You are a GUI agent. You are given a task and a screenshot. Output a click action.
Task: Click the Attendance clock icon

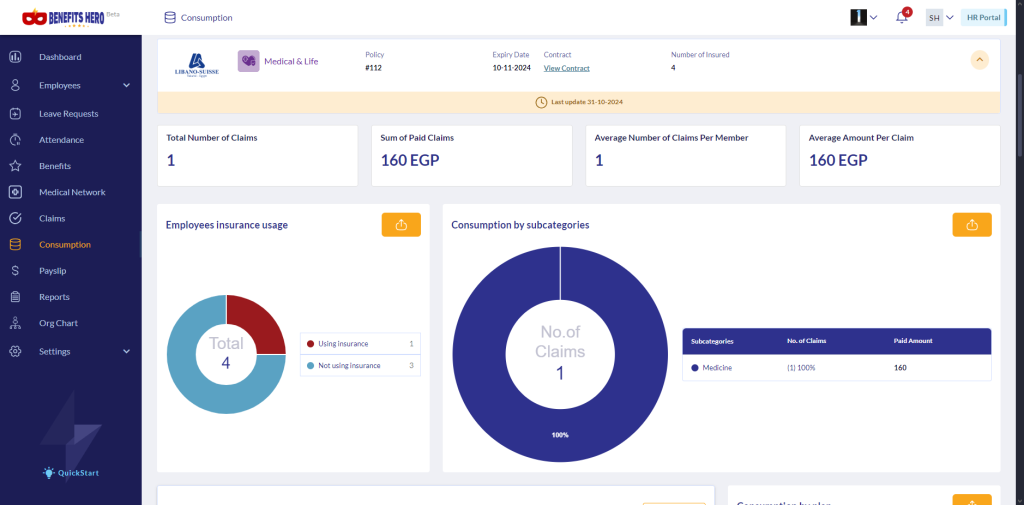16,140
